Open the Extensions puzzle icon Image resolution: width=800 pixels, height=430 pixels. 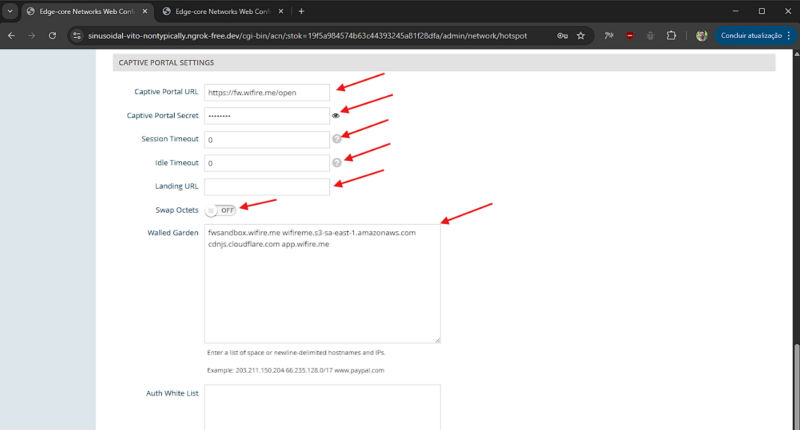point(671,36)
